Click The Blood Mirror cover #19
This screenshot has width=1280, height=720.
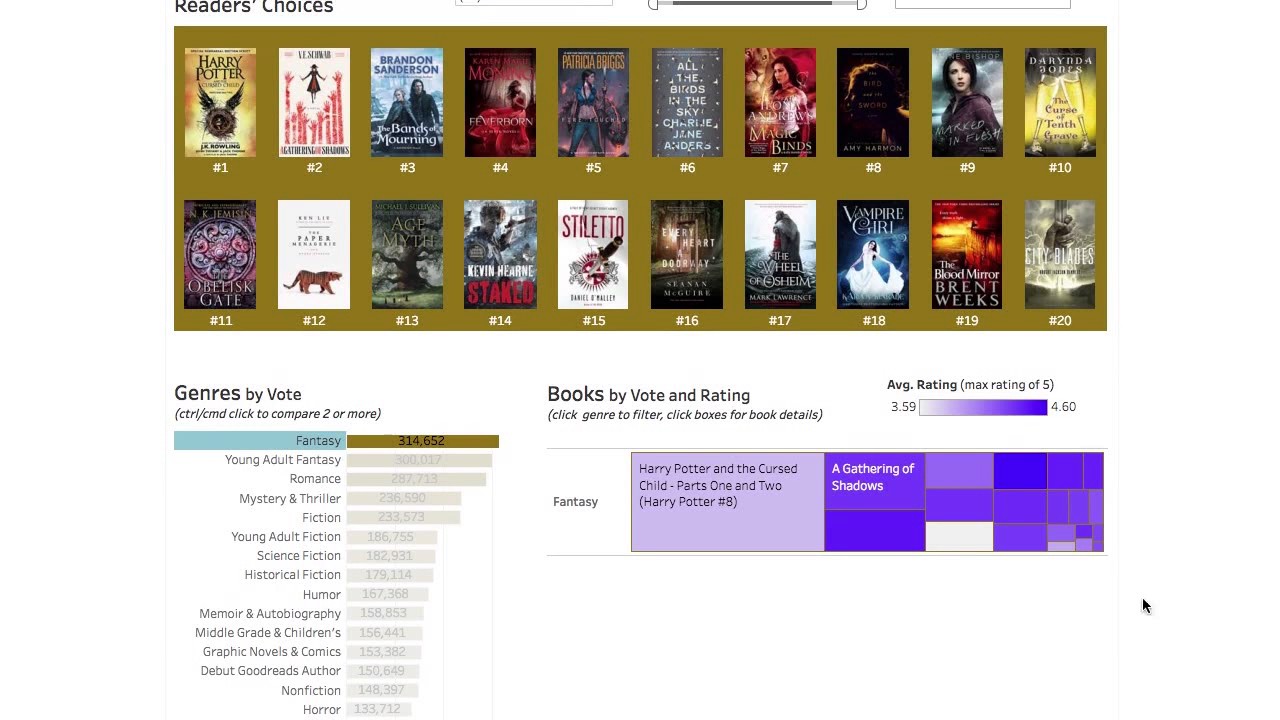point(967,255)
